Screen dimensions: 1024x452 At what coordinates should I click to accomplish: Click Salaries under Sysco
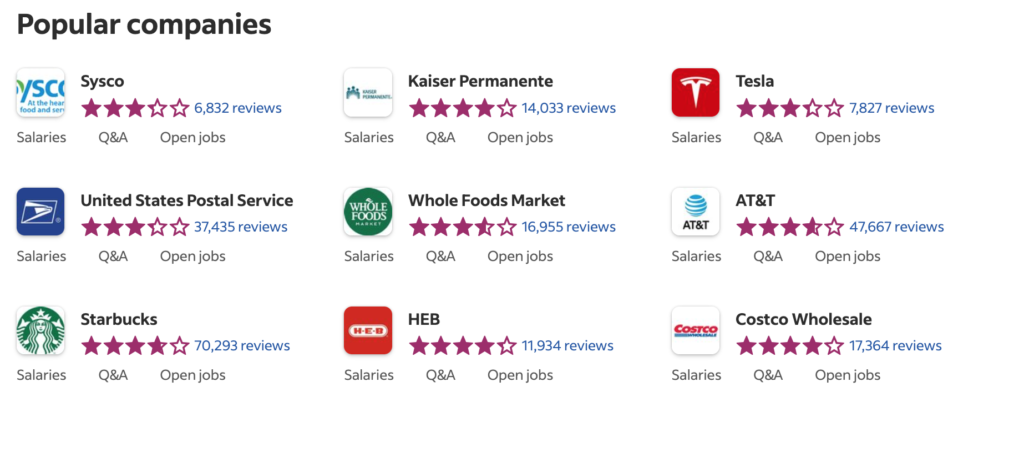pyautogui.click(x=41, y=137)
